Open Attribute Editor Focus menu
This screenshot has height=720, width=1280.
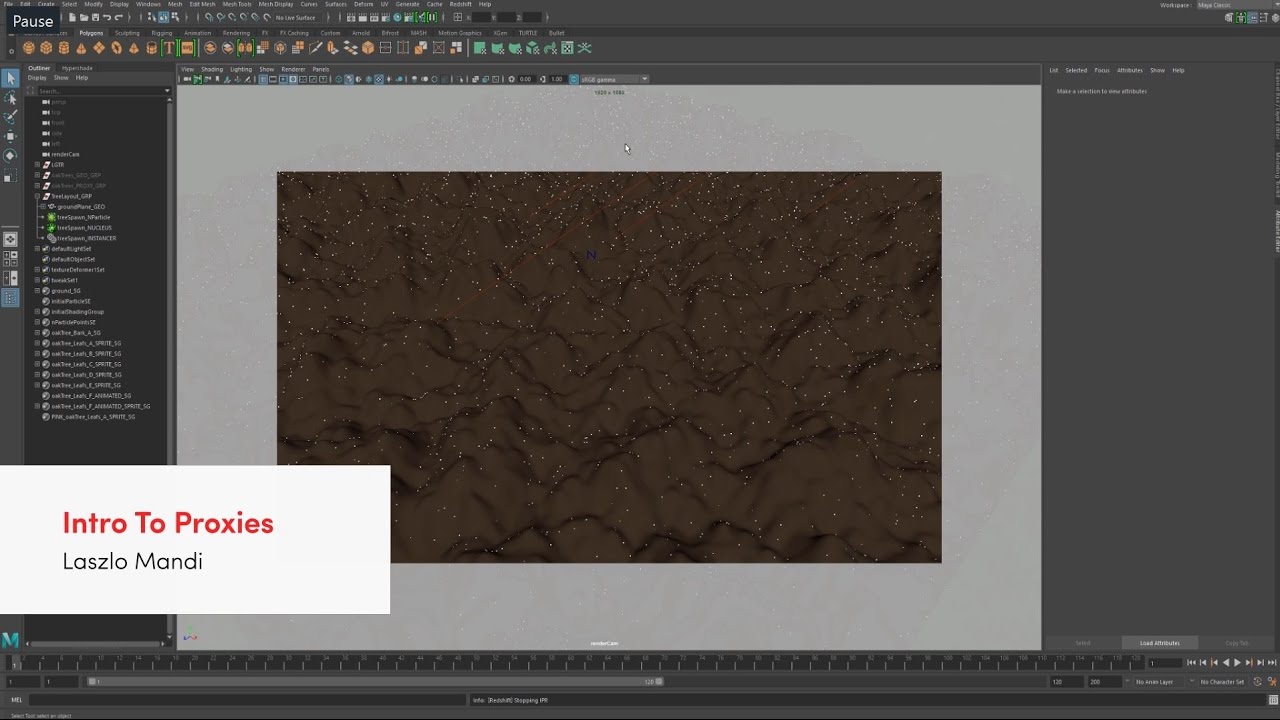tap(1102, 70)
